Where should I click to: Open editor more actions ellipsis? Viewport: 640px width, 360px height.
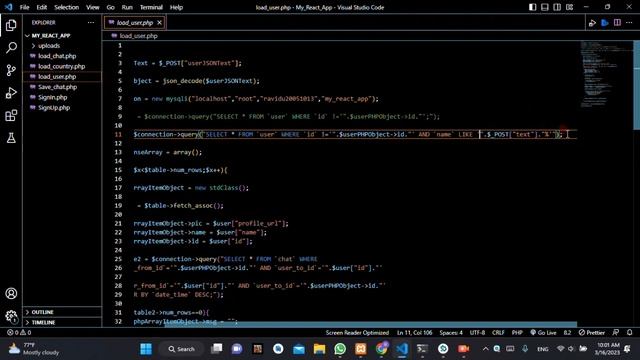[629, 23]
